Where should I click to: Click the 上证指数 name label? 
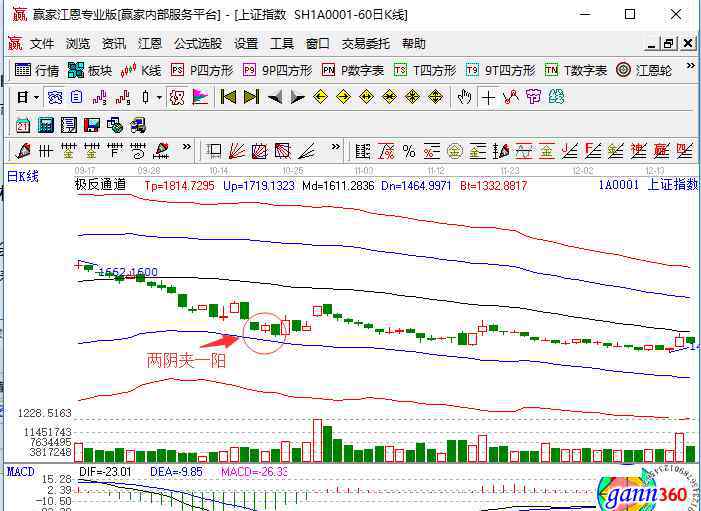point(672,184)
